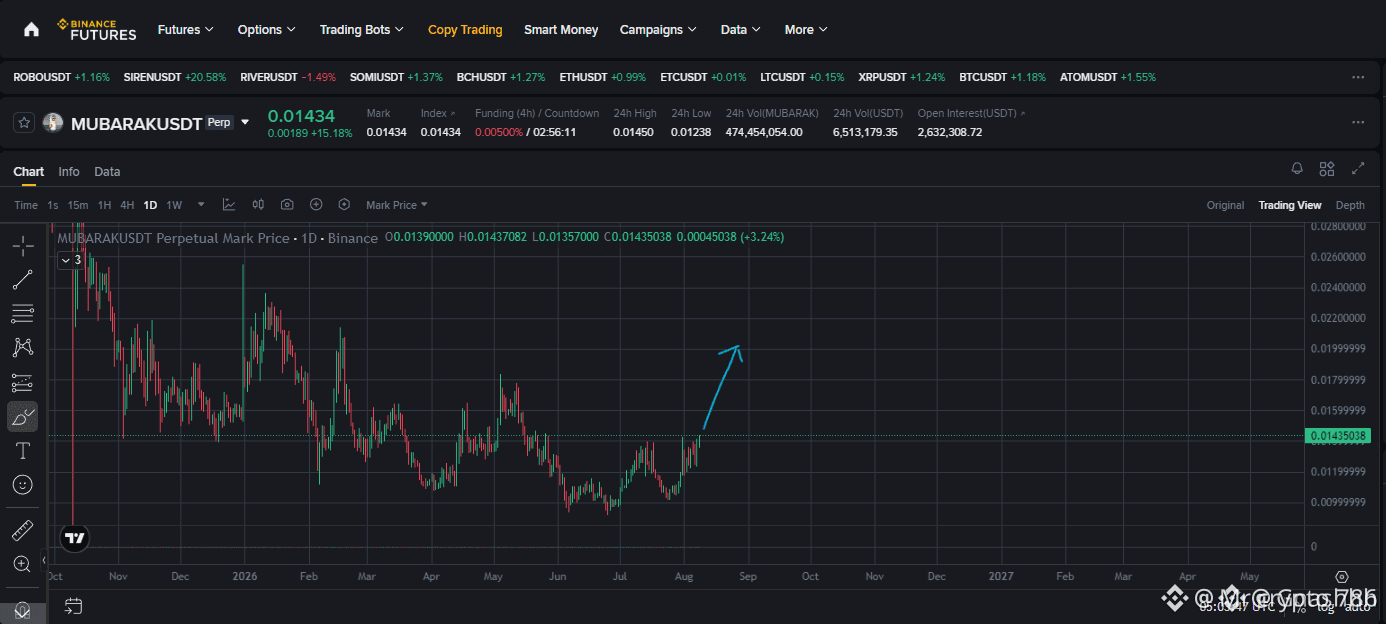1386x624 pixels.
Task: Select the 1H timeframe
Action: pyautogui.click(x=104, y=205)
